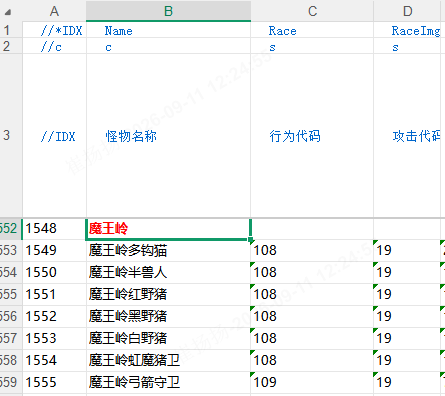Click the 行为代码 cell
445x396 pixels.
(x=312, y=136)
